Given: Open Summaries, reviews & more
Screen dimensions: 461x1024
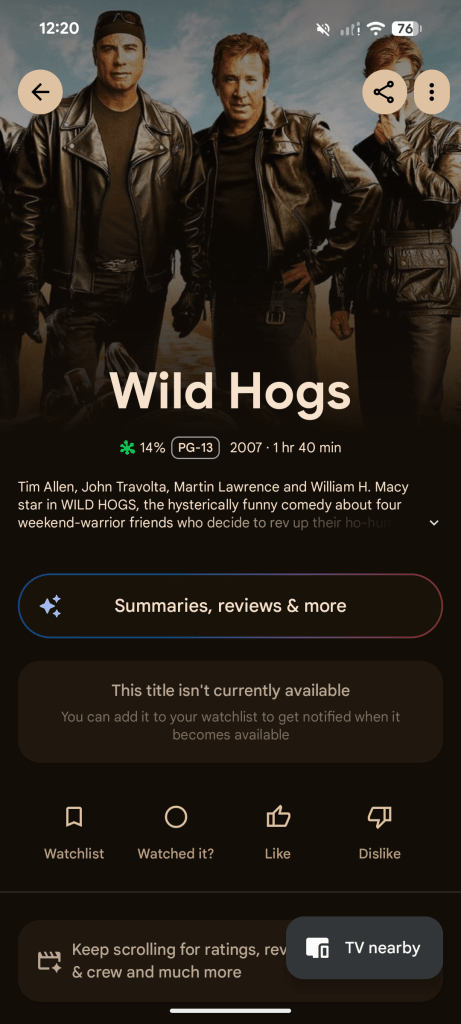Looking at the screenshot, I should coord(230,606).
